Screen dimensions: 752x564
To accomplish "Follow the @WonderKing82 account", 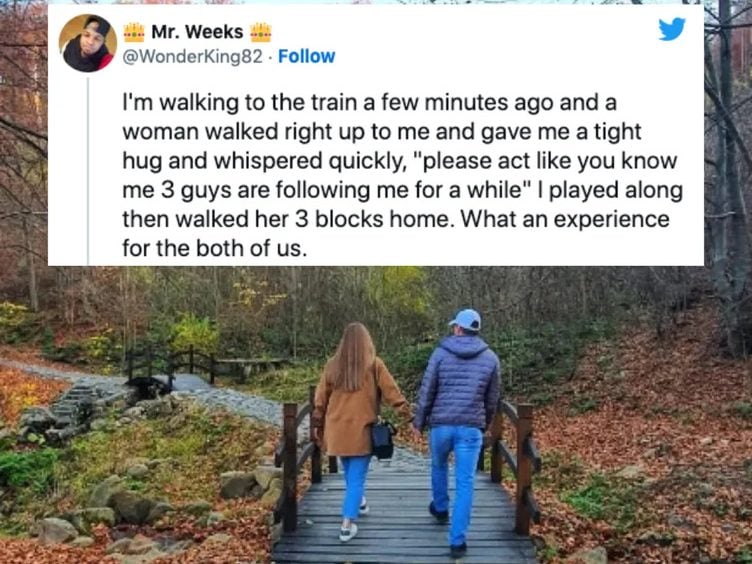I will coord(306,57).
